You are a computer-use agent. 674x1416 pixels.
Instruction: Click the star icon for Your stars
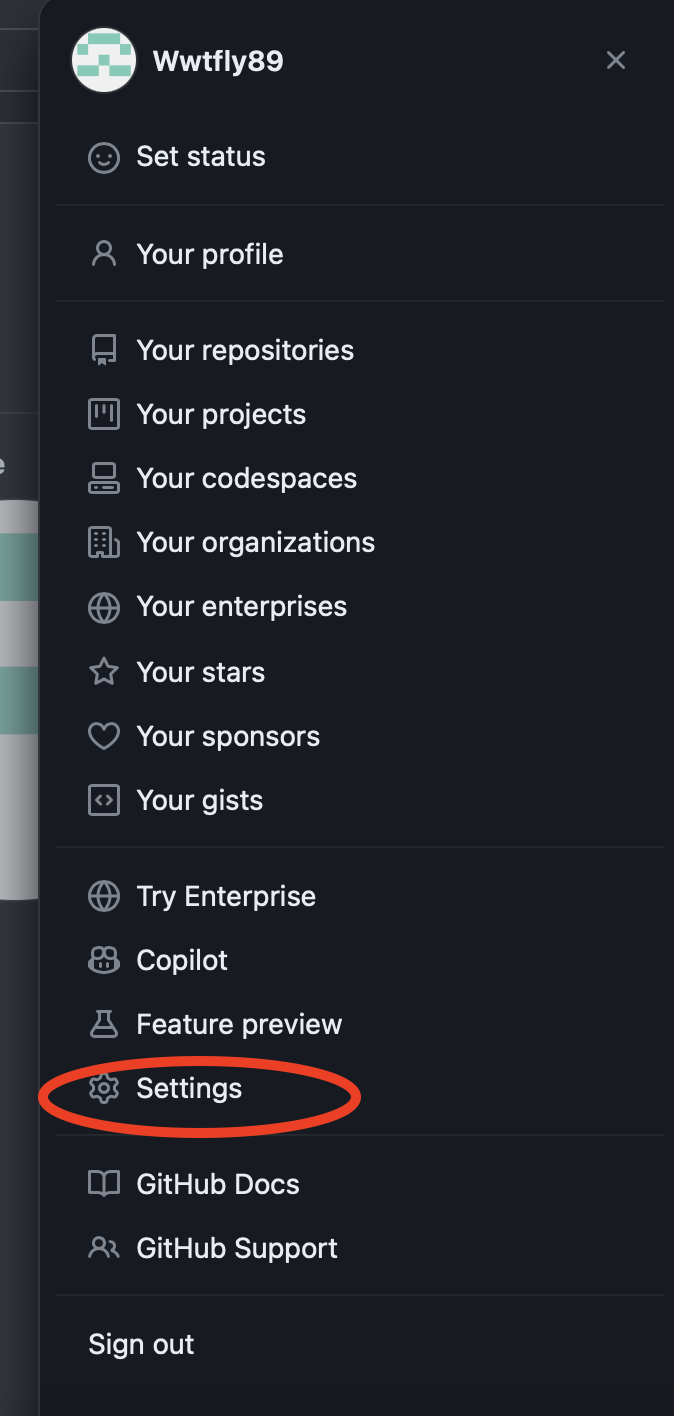tap(104, 672)
